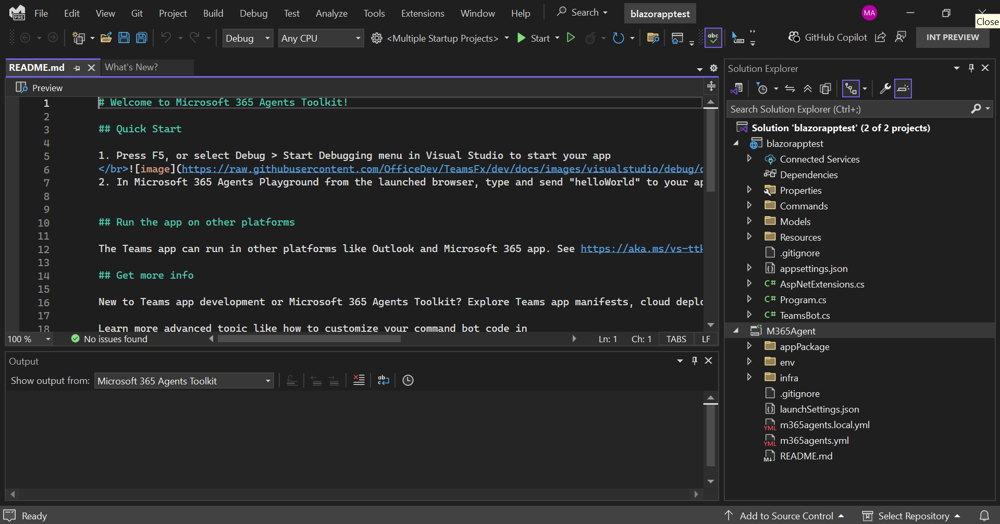Click the Search Solution Explorer input field

click(x=848, y=109)
